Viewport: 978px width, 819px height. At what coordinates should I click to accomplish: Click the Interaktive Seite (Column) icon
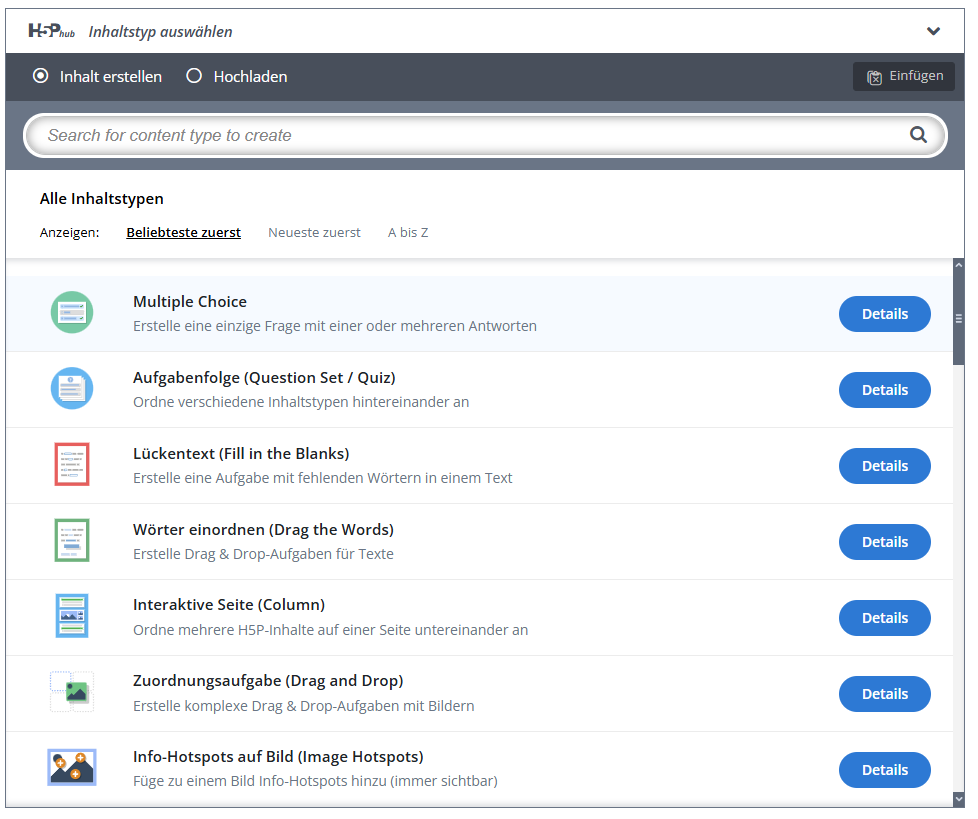[72, 617]
